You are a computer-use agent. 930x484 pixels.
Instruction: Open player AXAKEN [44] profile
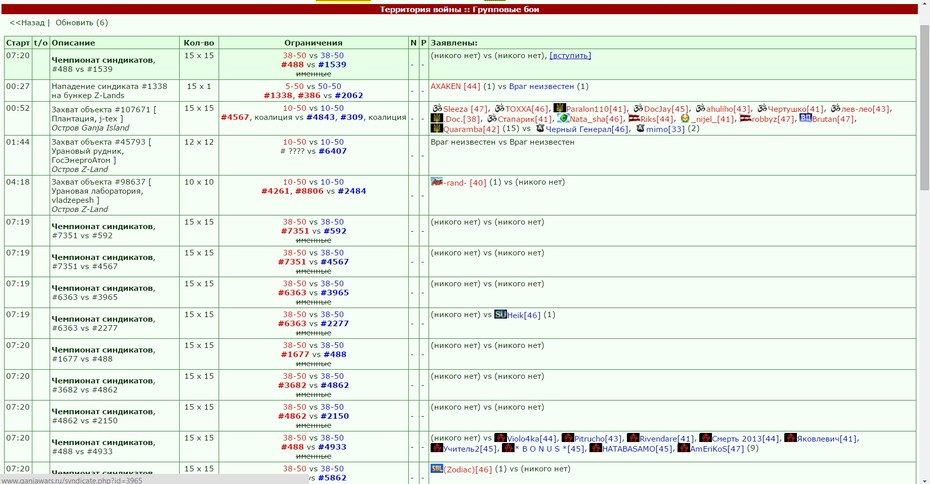click(456, 86)
